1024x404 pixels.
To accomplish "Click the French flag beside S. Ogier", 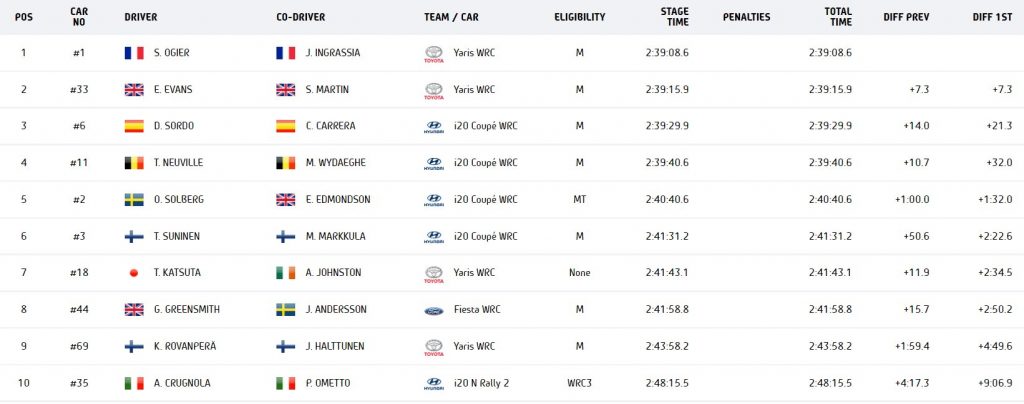I will tap(134, 53).
